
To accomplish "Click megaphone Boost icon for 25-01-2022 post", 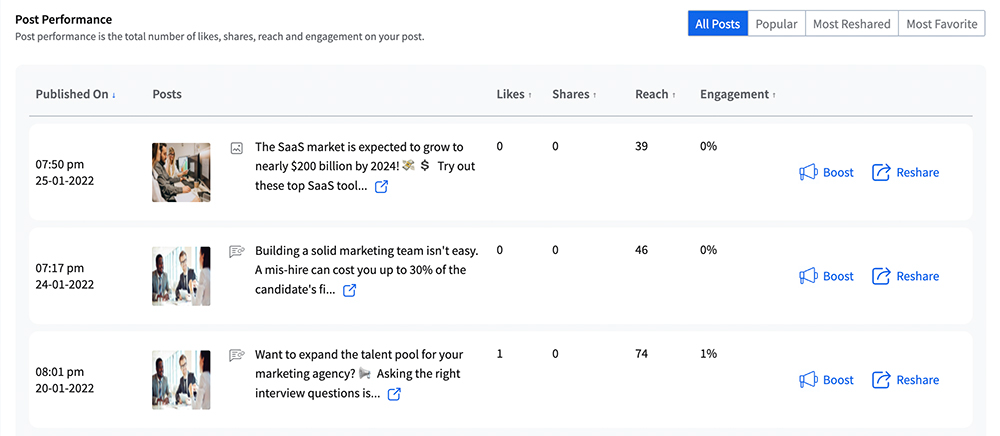I will [809, 173].
